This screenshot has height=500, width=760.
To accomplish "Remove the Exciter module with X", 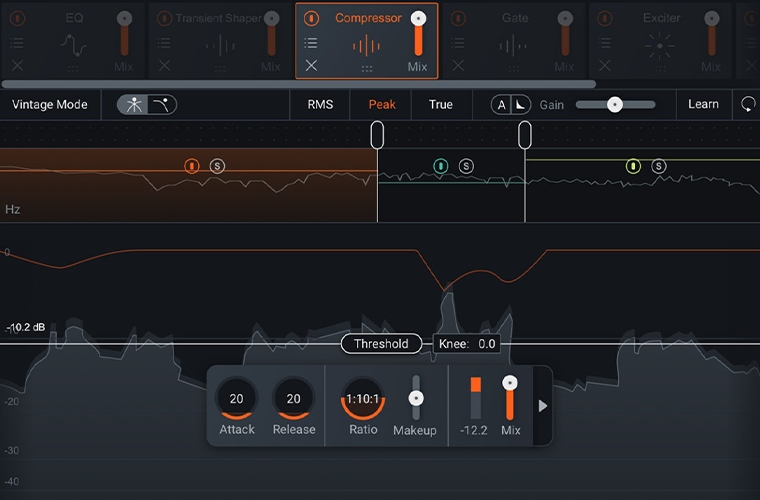I will click(x=604, y=65).
